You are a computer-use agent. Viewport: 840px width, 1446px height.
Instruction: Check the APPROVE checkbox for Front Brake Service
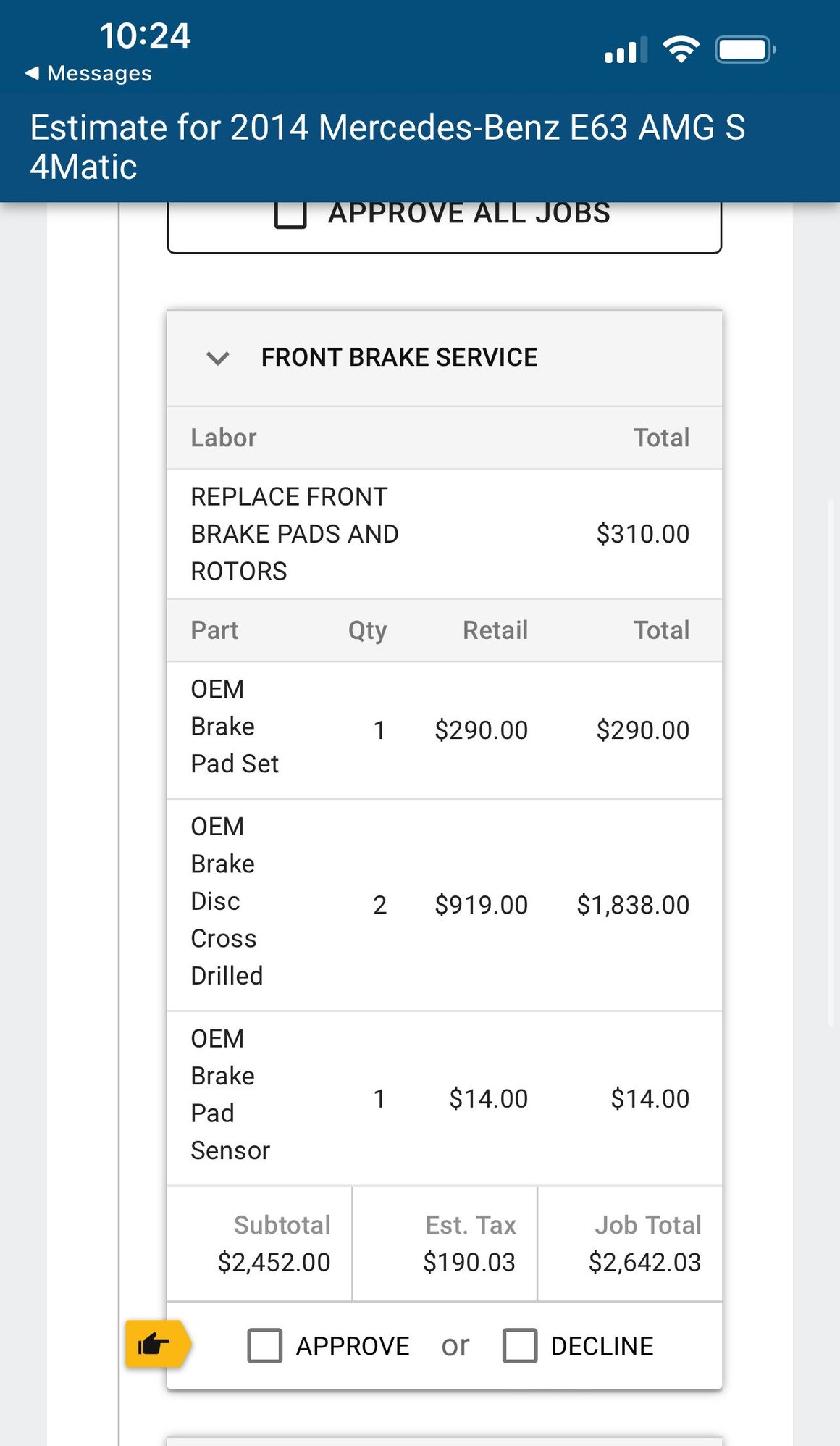click(265, 1345)
